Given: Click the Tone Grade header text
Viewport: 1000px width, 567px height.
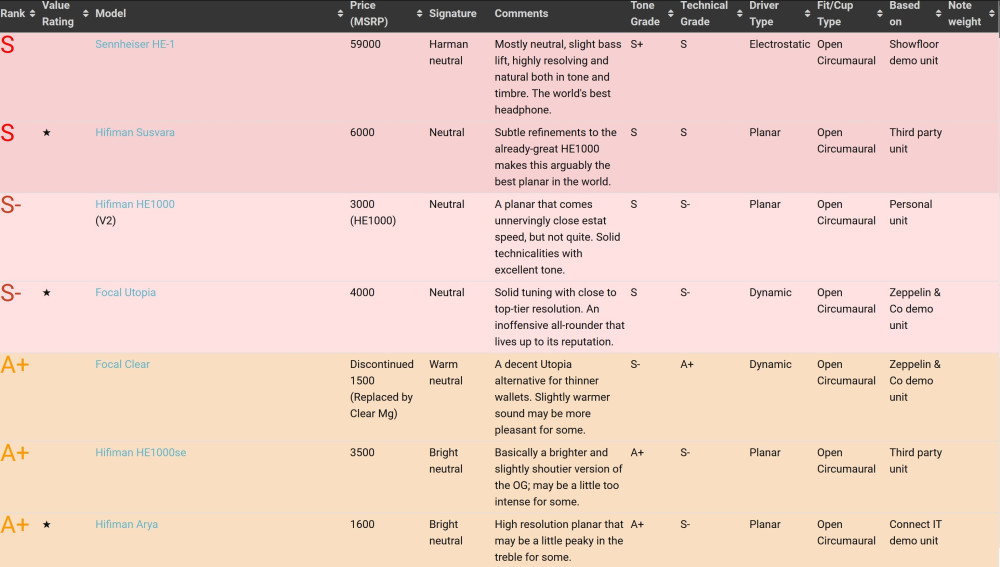Looking at the screenshot, I should pyautogui.click(x=645, y=13).
